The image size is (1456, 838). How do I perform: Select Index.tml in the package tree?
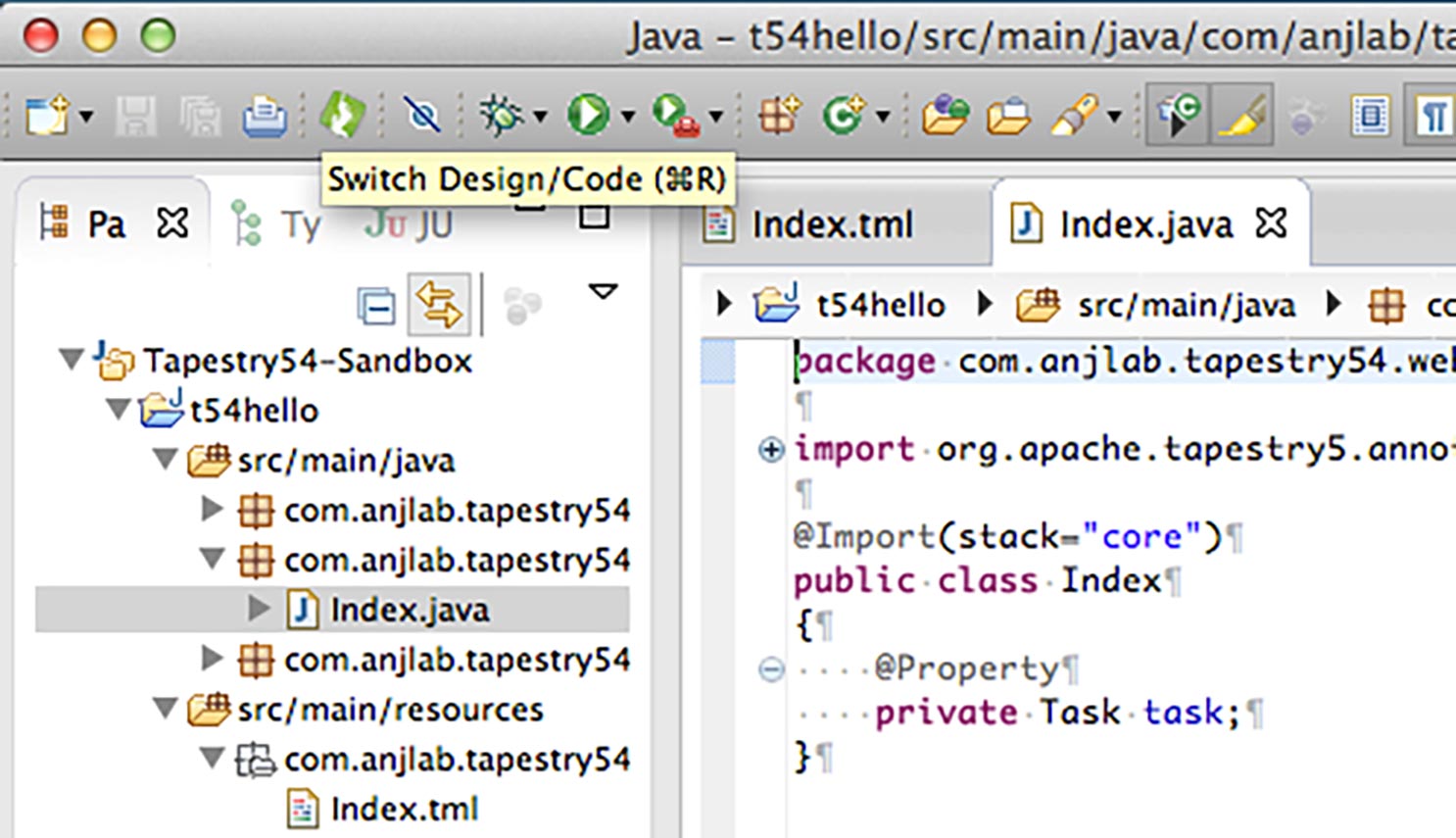pyautogui.click(x=404, y=809)
